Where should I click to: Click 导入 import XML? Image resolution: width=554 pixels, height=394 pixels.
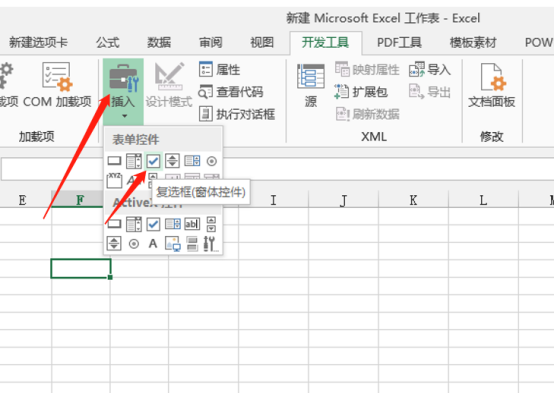tap(430, 69)
